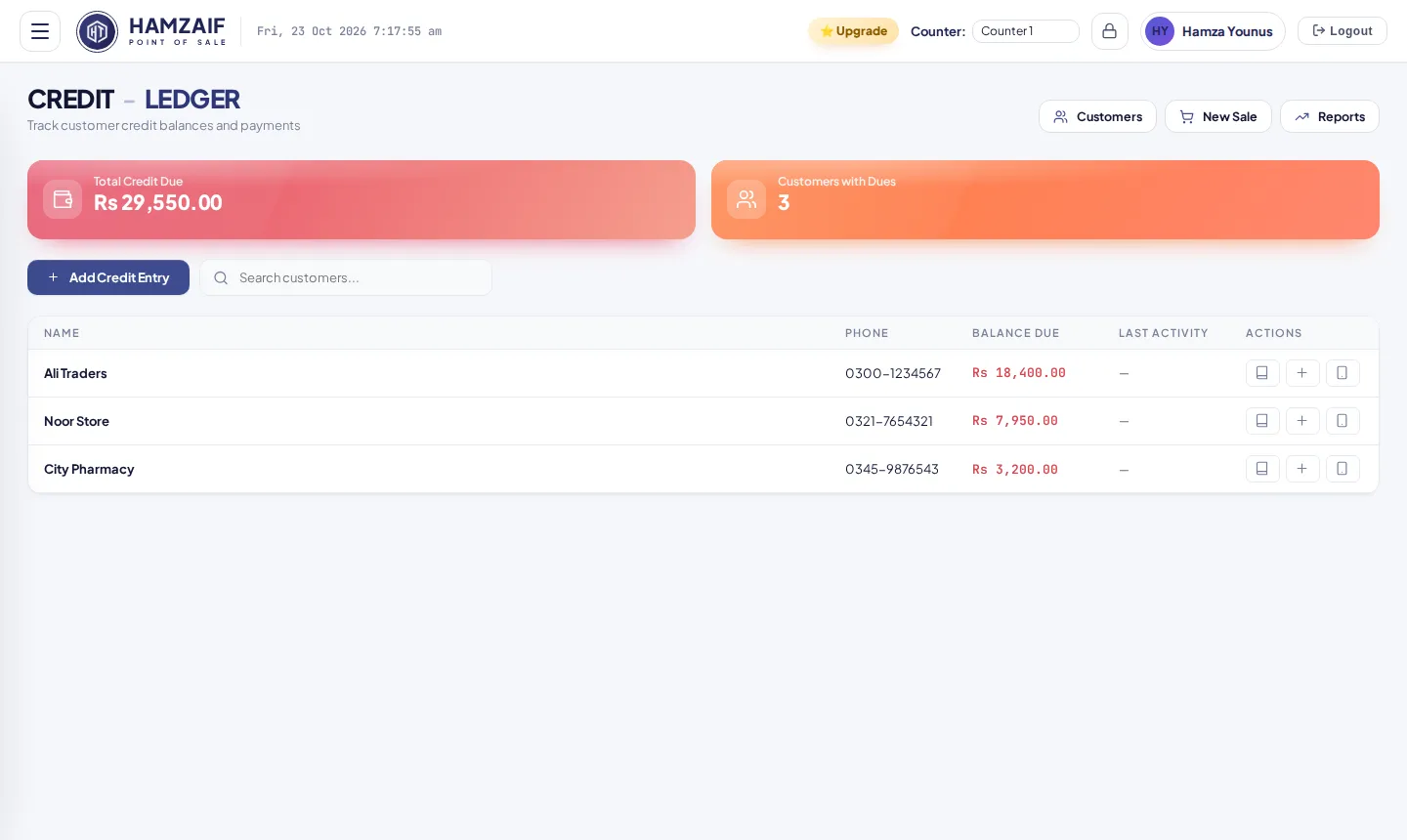Screen dimensions: 1407x840
Task: Click the Rs 3,200.00 balance
Action: [x=1015, y=469]
